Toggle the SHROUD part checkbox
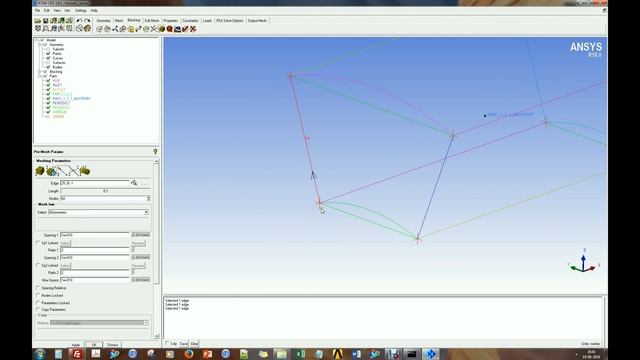This screenshot has height=360, width=640. [x=48, y=112]
